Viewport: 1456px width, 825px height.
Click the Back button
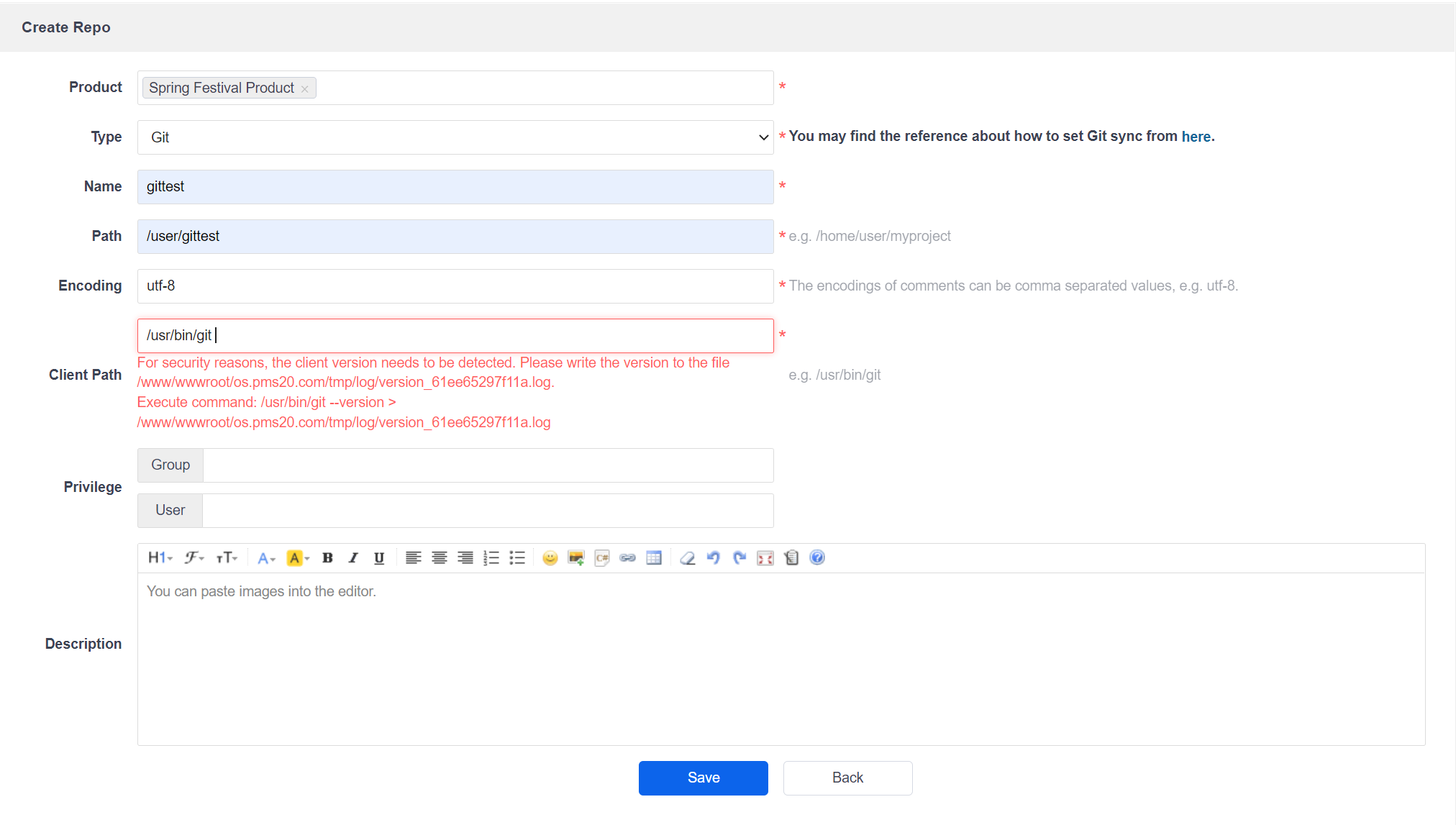pos(847,778)
